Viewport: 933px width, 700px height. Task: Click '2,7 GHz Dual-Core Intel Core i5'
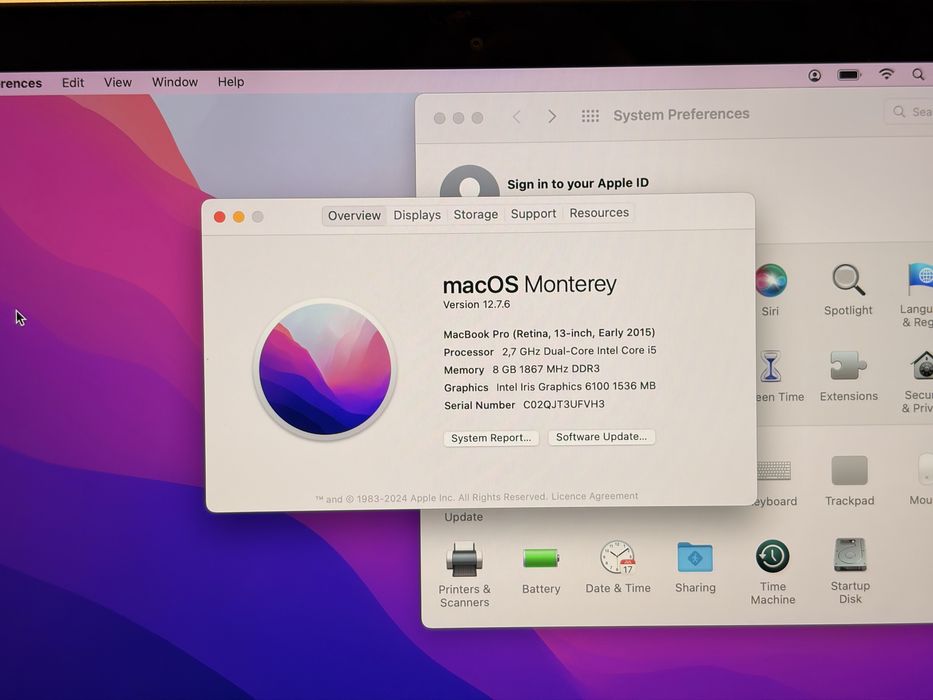579,351
